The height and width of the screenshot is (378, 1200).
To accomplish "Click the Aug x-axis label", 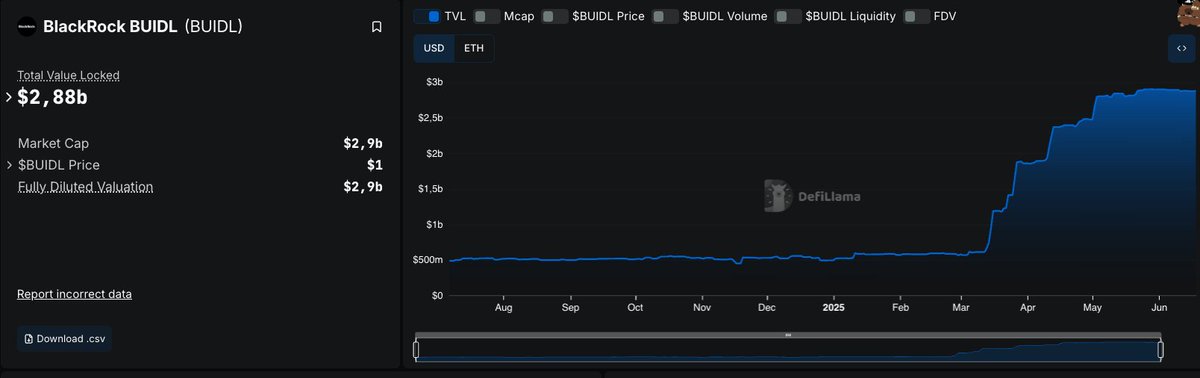I will (x=503, y=309).
